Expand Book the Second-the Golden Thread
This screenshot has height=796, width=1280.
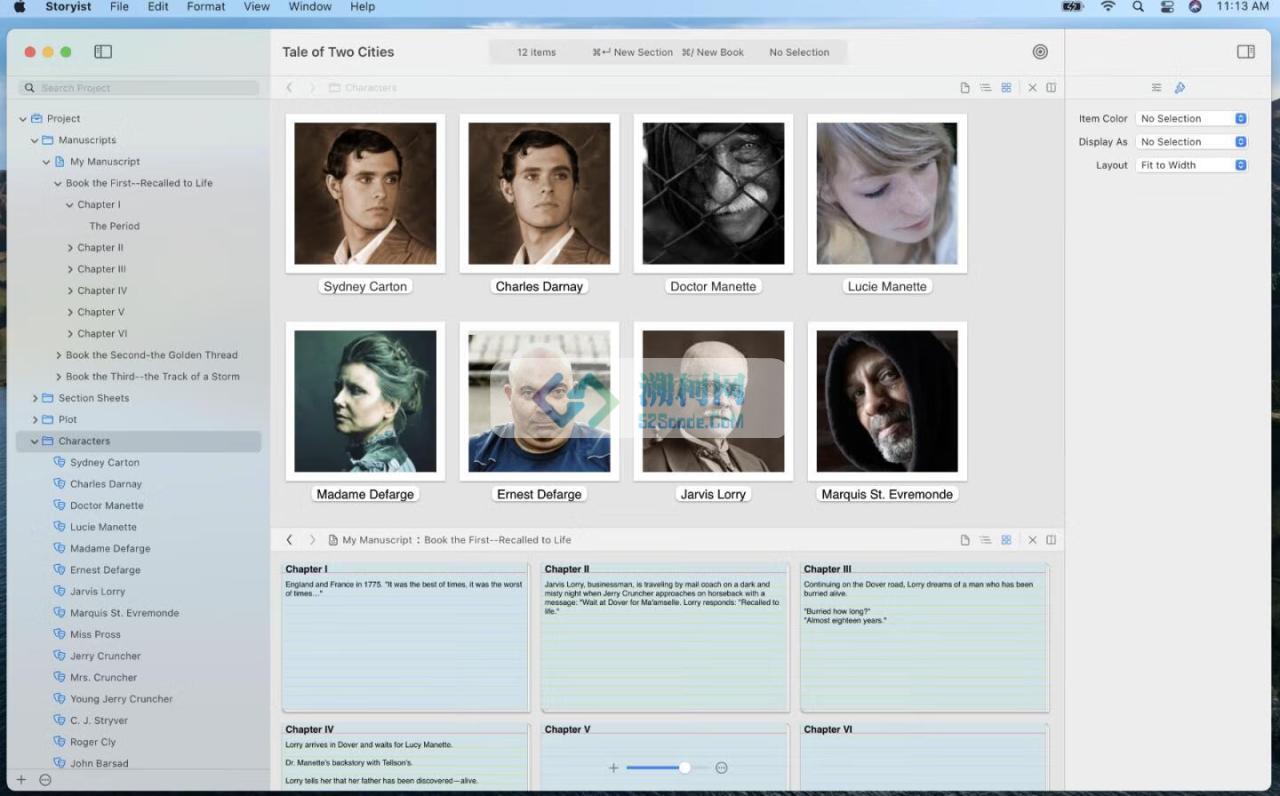tap(58, 355)
